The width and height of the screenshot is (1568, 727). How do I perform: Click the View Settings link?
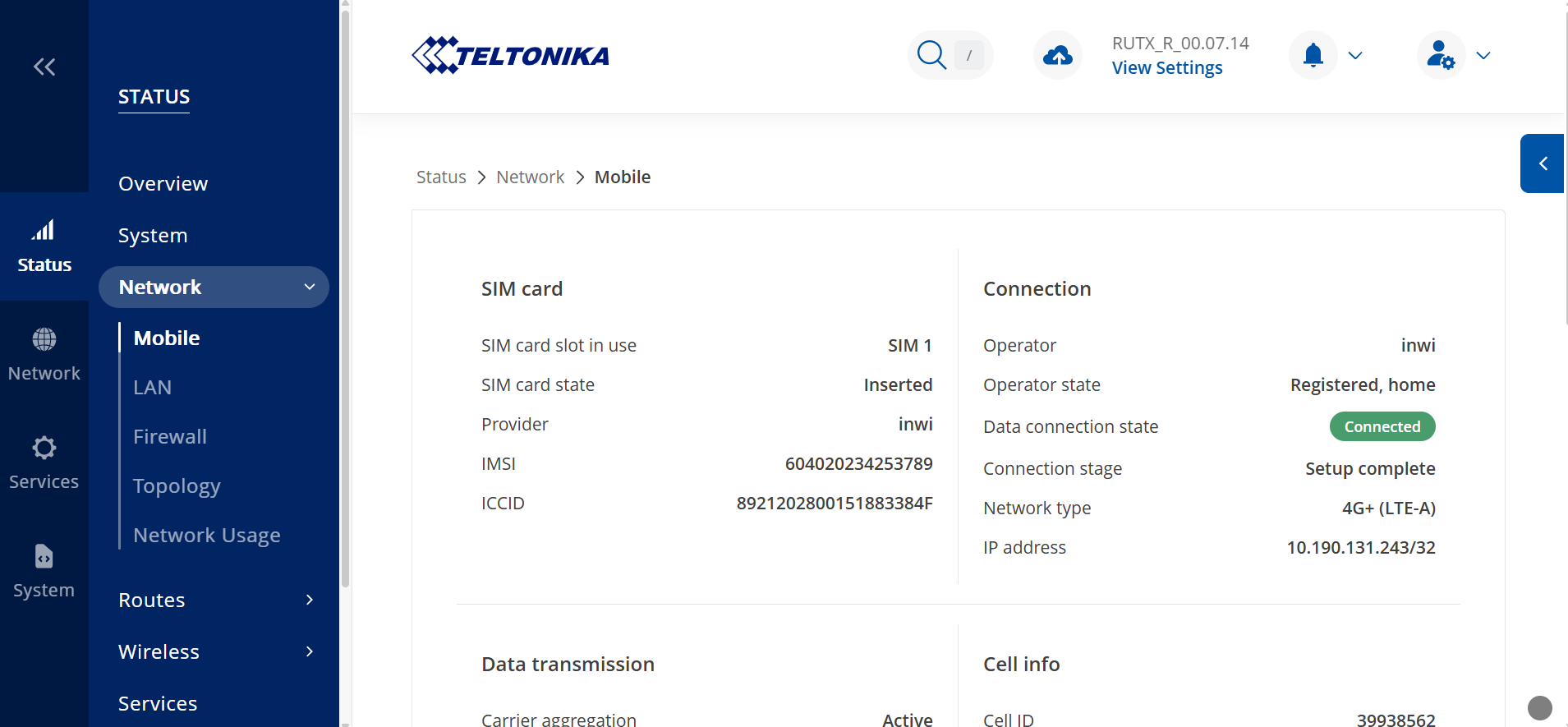point(1167,67)
